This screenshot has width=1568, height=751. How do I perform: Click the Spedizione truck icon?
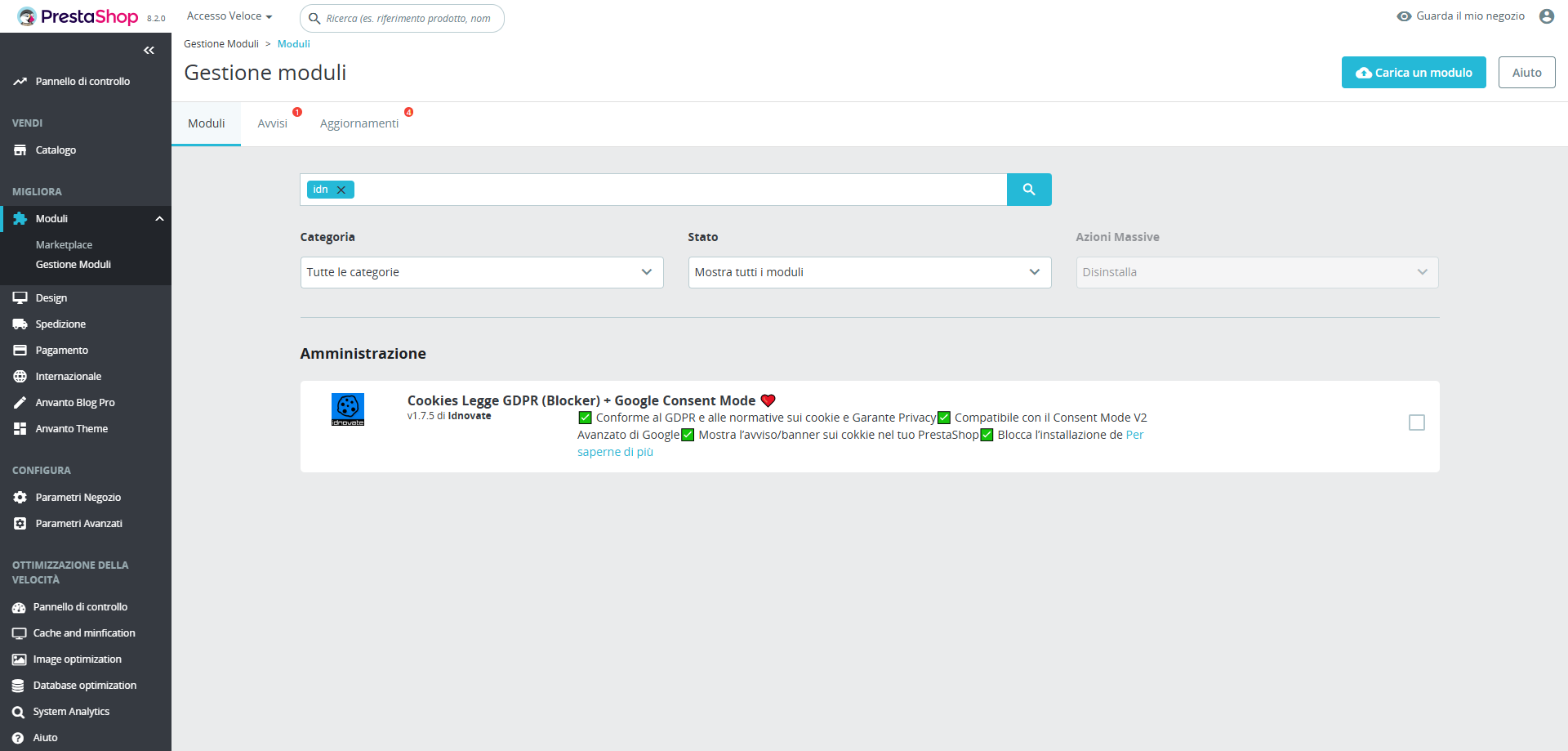[20, 324]
